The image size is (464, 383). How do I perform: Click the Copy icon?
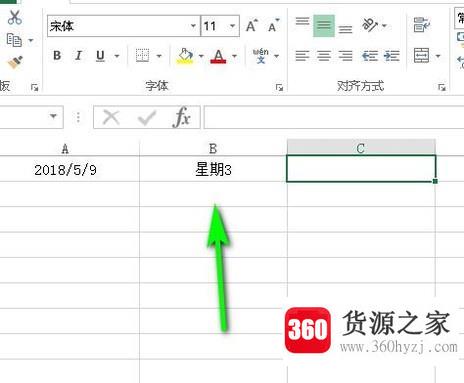tap(14, 40)
